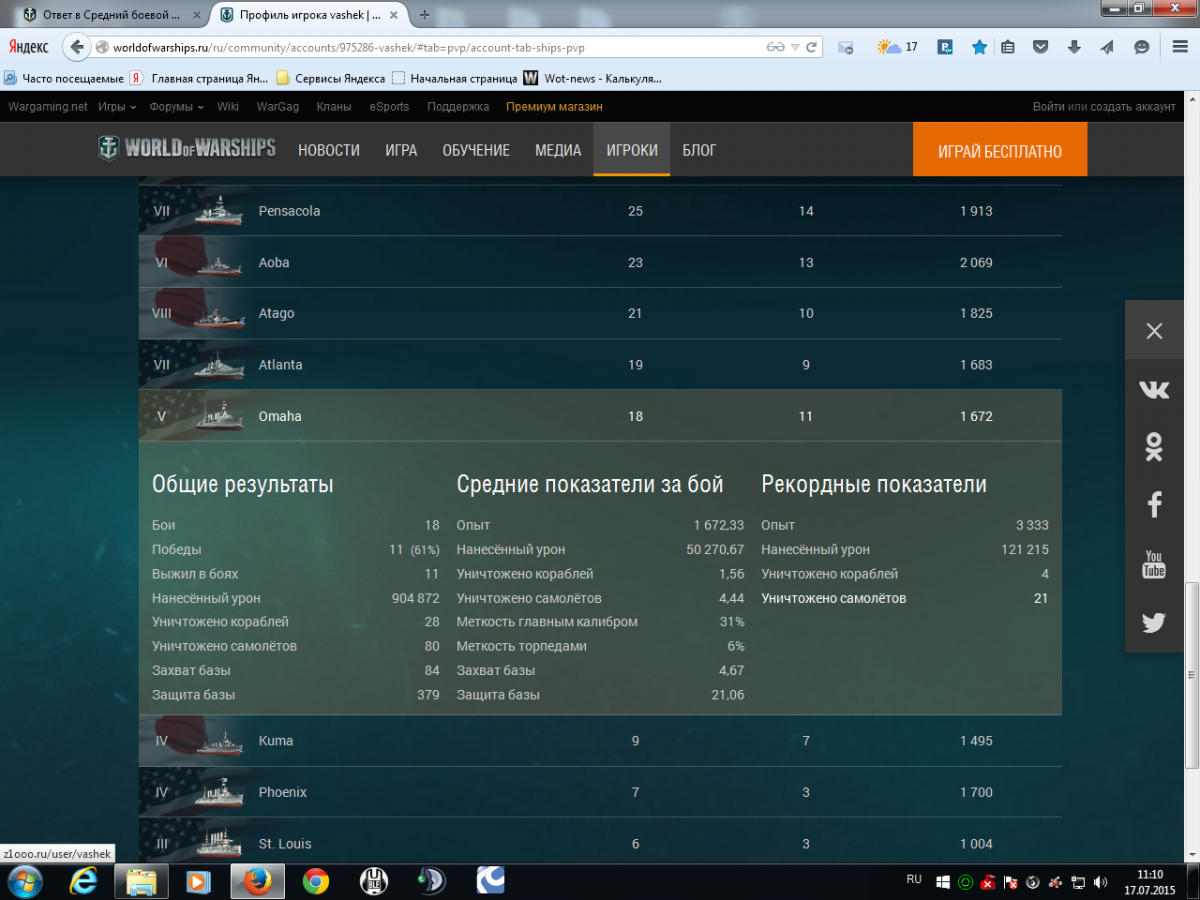Expand the St. Louis ship statistics row
This screenshot has width=1200, height=900.
pos(600,841)
